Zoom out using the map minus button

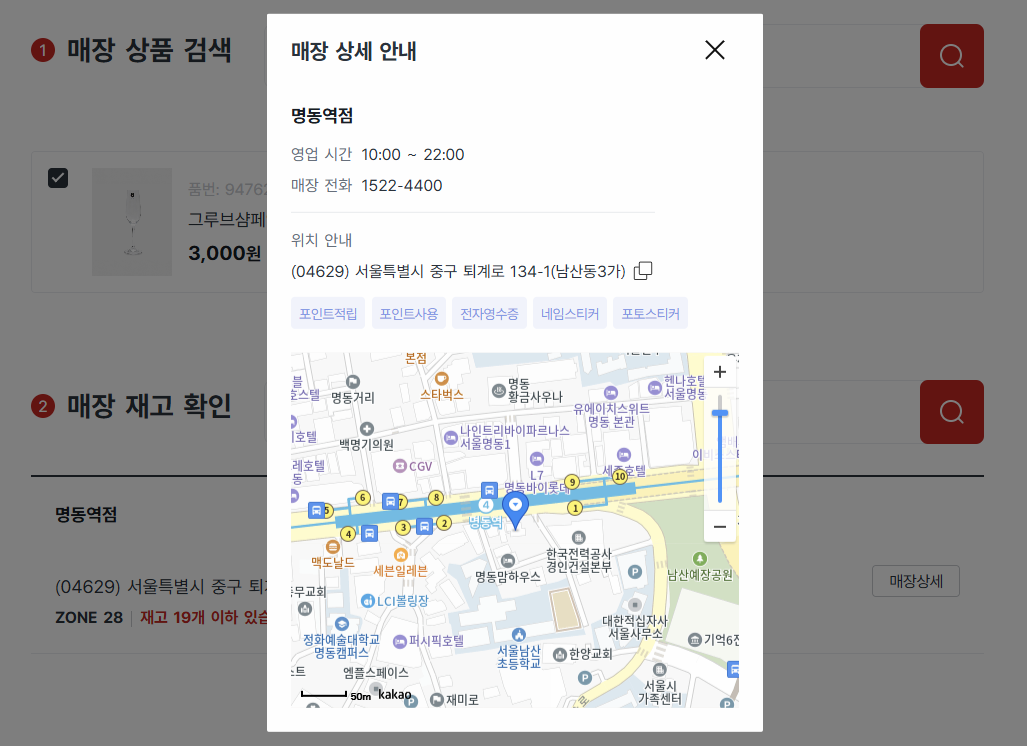[x=719, y=526]
